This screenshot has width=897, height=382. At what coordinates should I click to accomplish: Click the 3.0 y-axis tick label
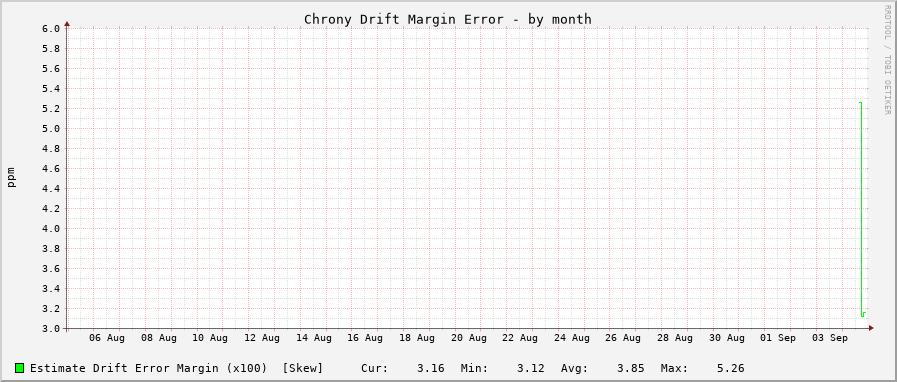(51, 329)
